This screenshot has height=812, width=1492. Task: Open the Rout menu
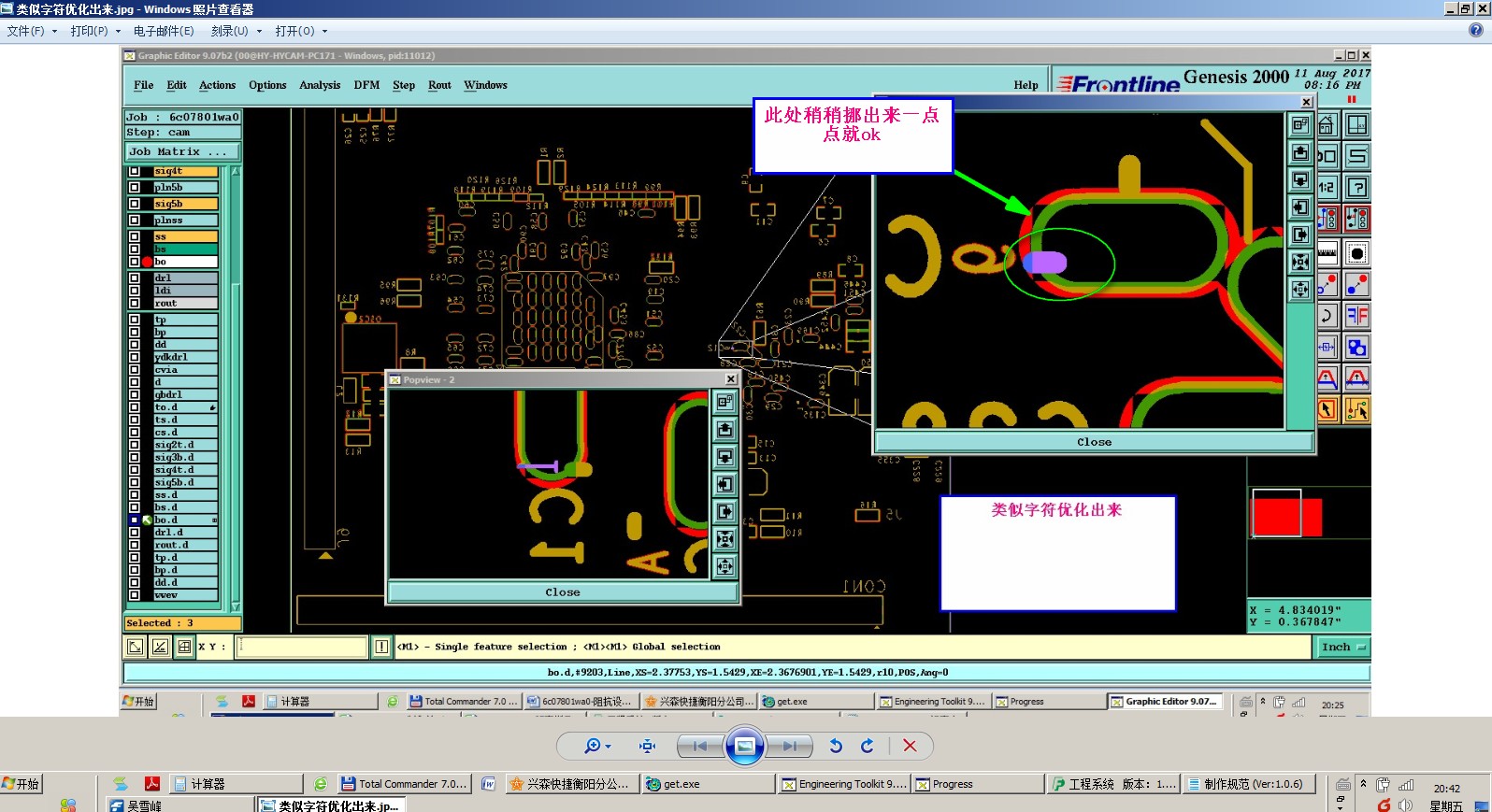point(439,85)
